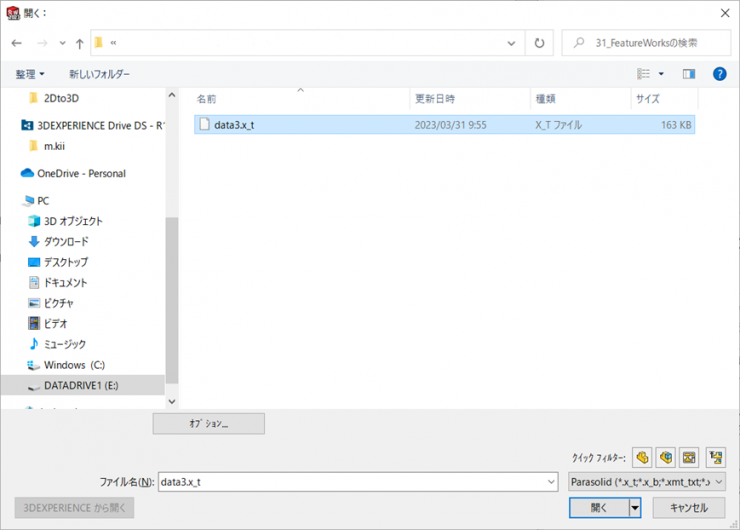Click the Parts quick filter icon
The width and height of the screenshot is (740, 530).
pyautogui.click(x=642, y=457)
